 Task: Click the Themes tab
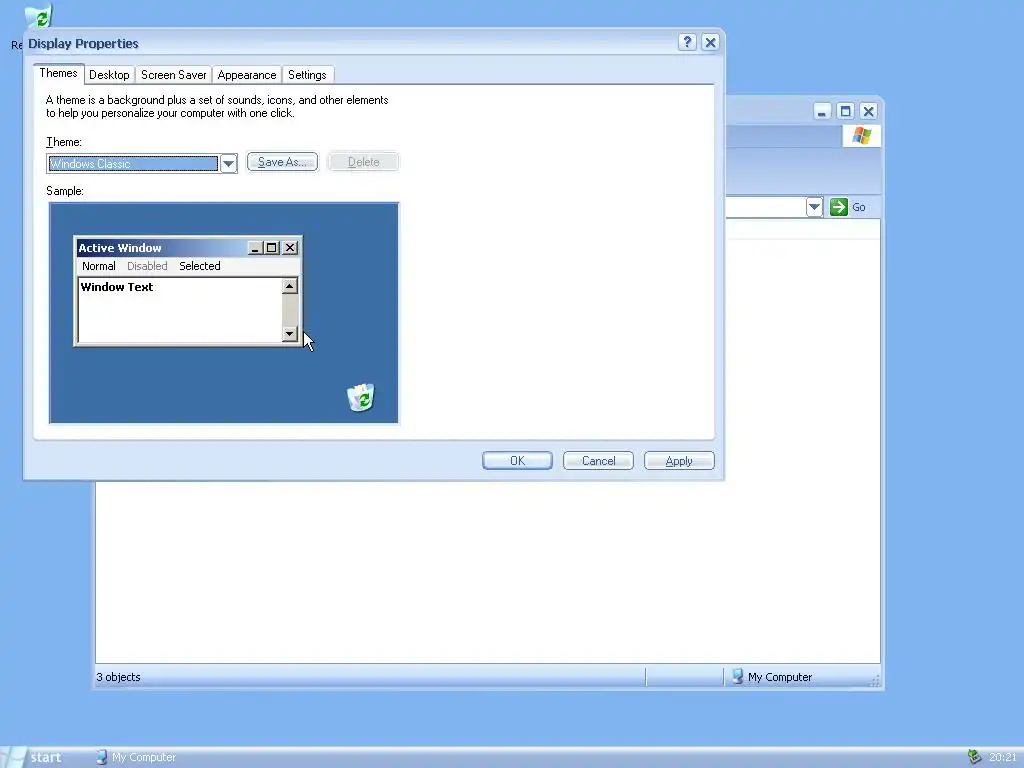coord(59,73)
